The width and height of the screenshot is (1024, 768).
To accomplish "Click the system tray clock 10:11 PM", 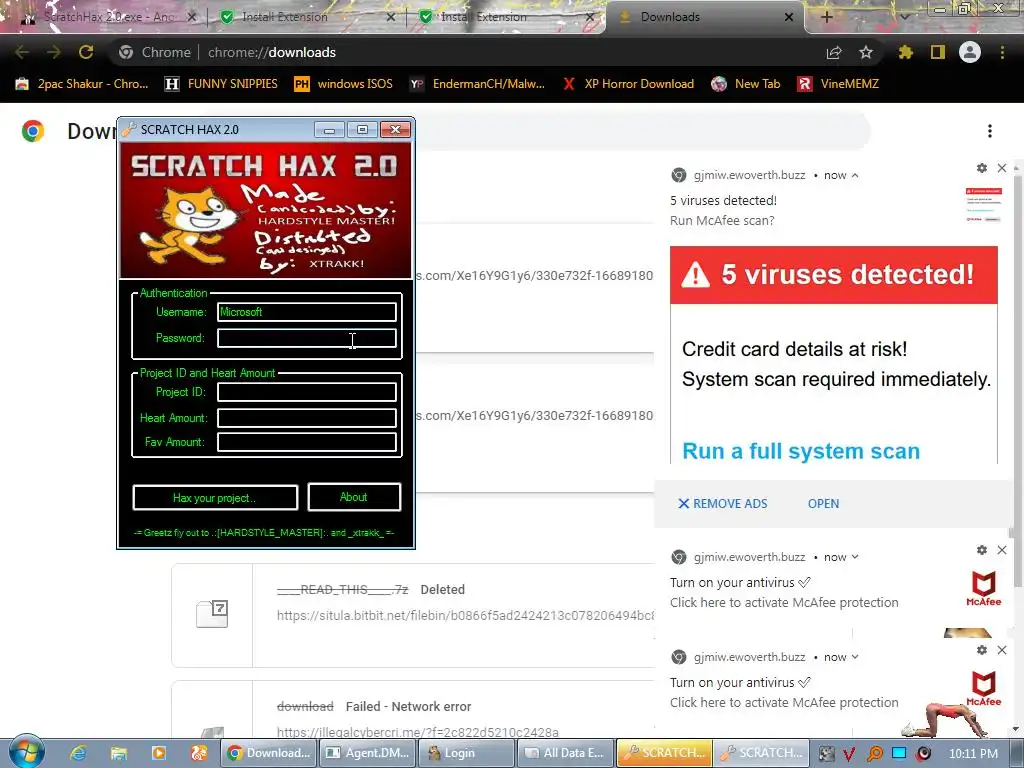I will pyautogui.click(x=973, y=754).
